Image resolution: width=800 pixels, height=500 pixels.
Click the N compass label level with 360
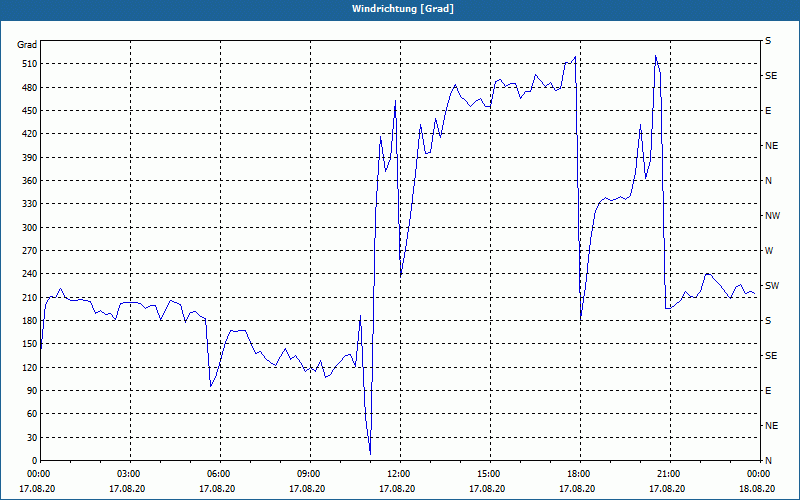click(x=768, y=181)
